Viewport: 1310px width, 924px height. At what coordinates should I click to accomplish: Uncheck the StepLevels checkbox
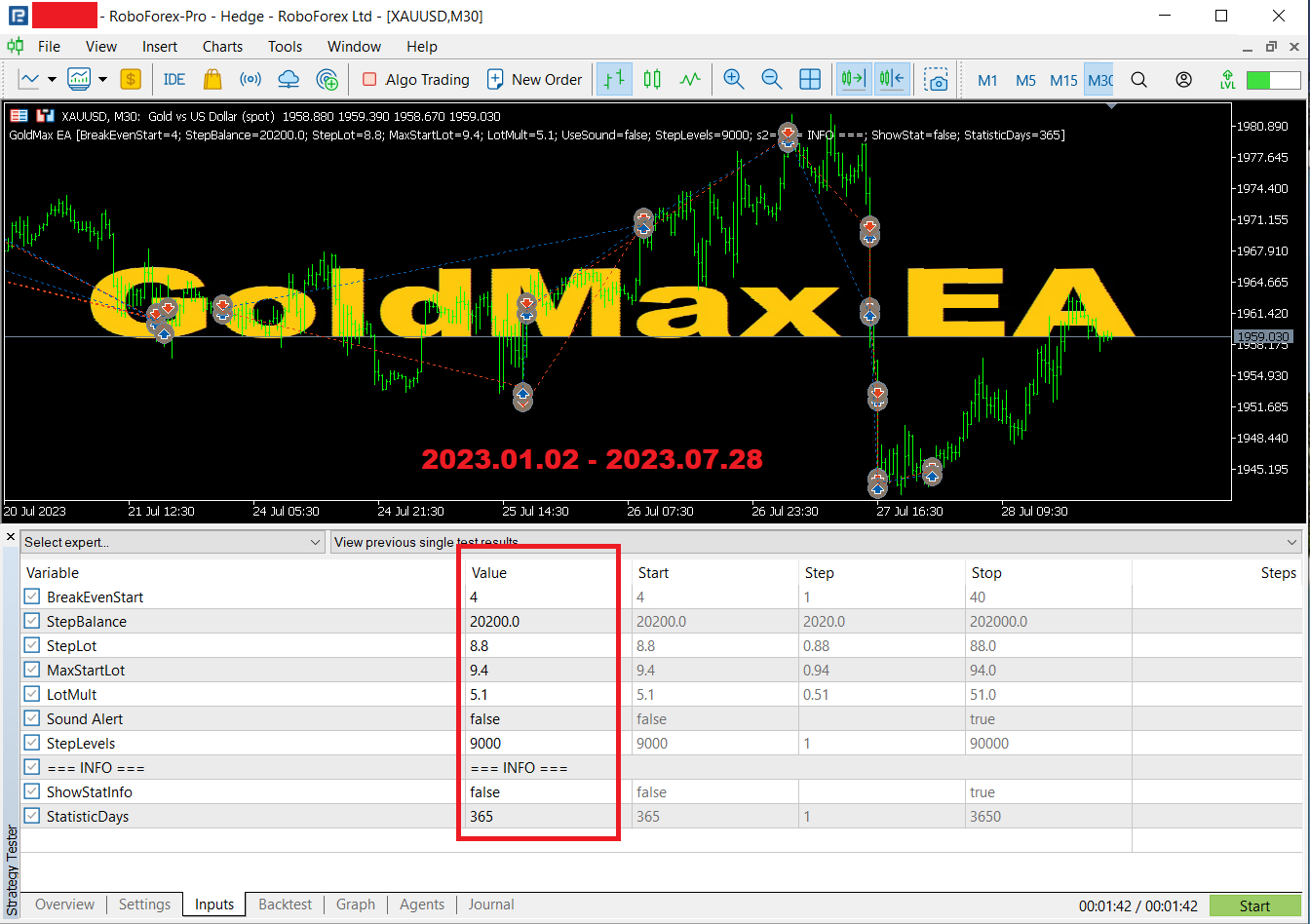[x=32, y=743]
